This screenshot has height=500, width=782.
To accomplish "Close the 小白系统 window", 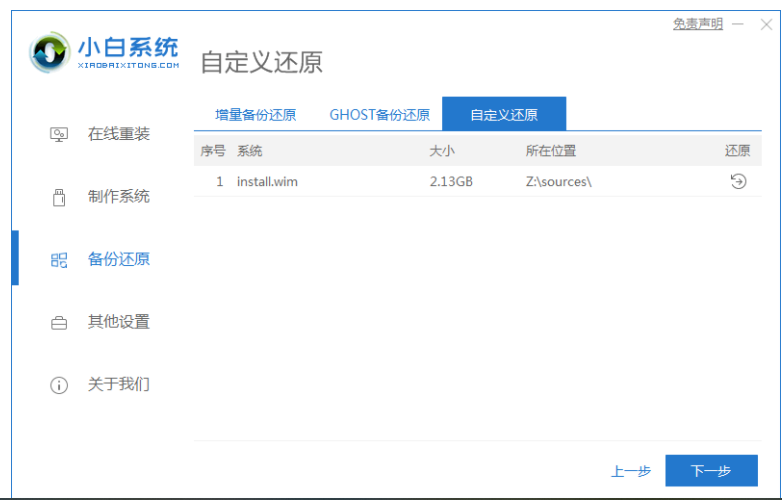I will point(766,25).
